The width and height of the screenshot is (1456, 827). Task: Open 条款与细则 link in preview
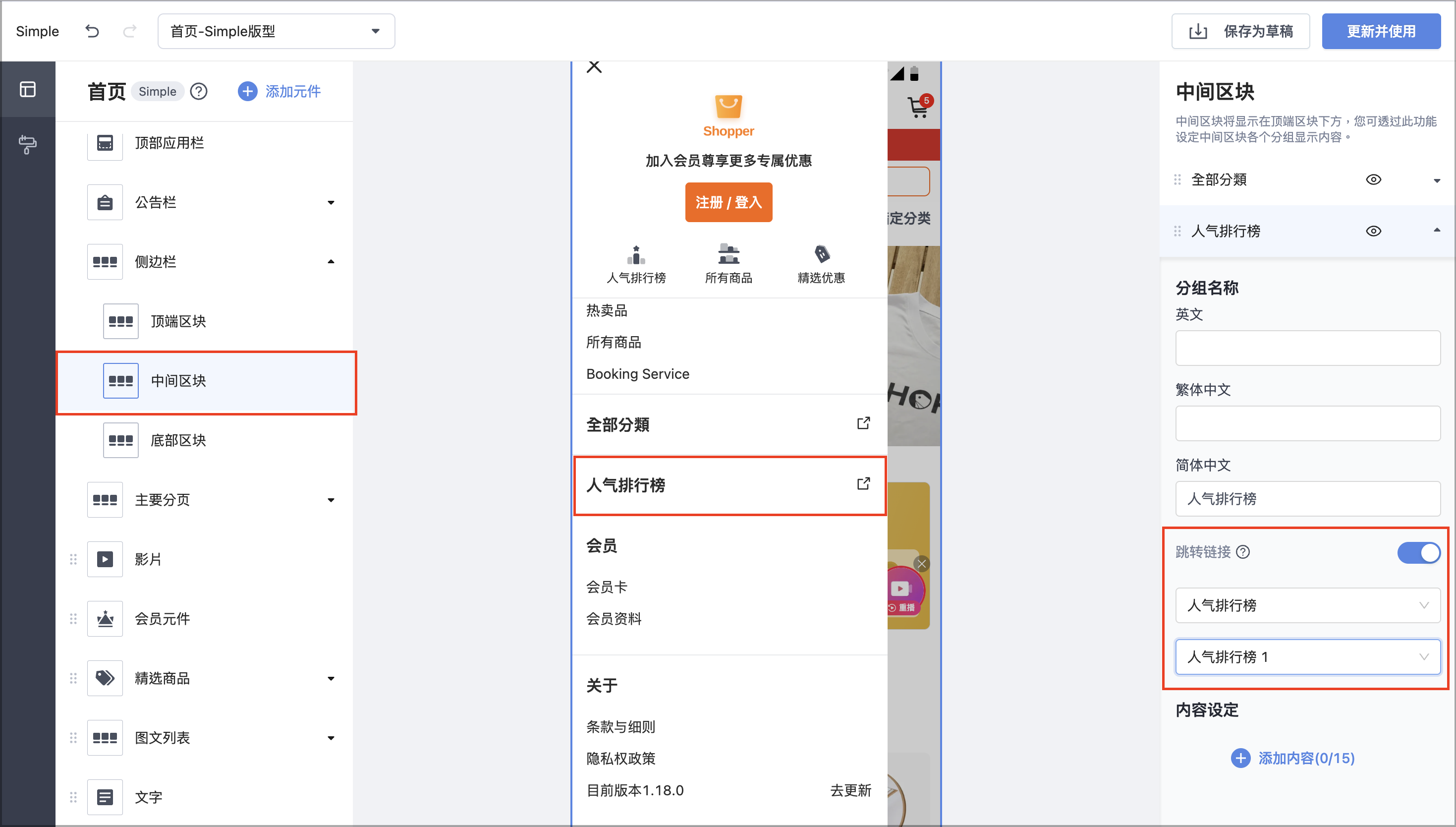[621, 727]
